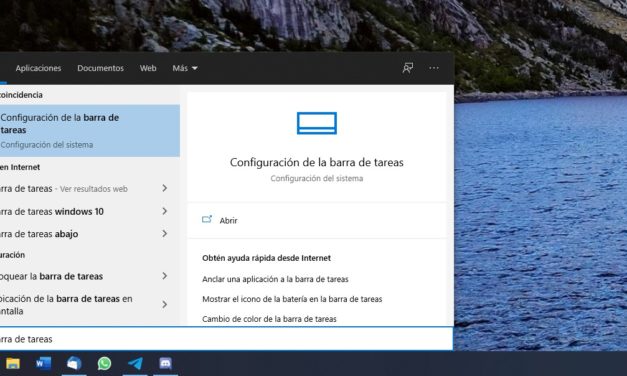Open WhatsApp from the taskbar

[x=104, y=364]
